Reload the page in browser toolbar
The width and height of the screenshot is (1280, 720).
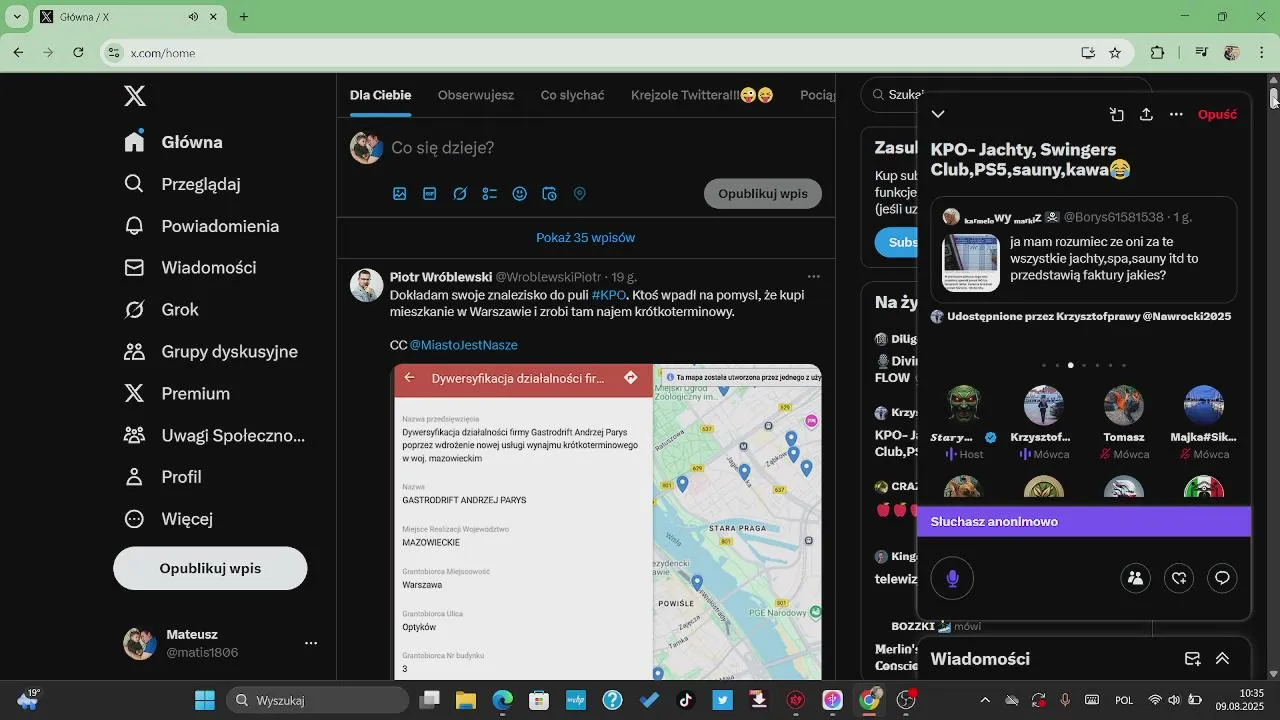click(x=79, y=53)
